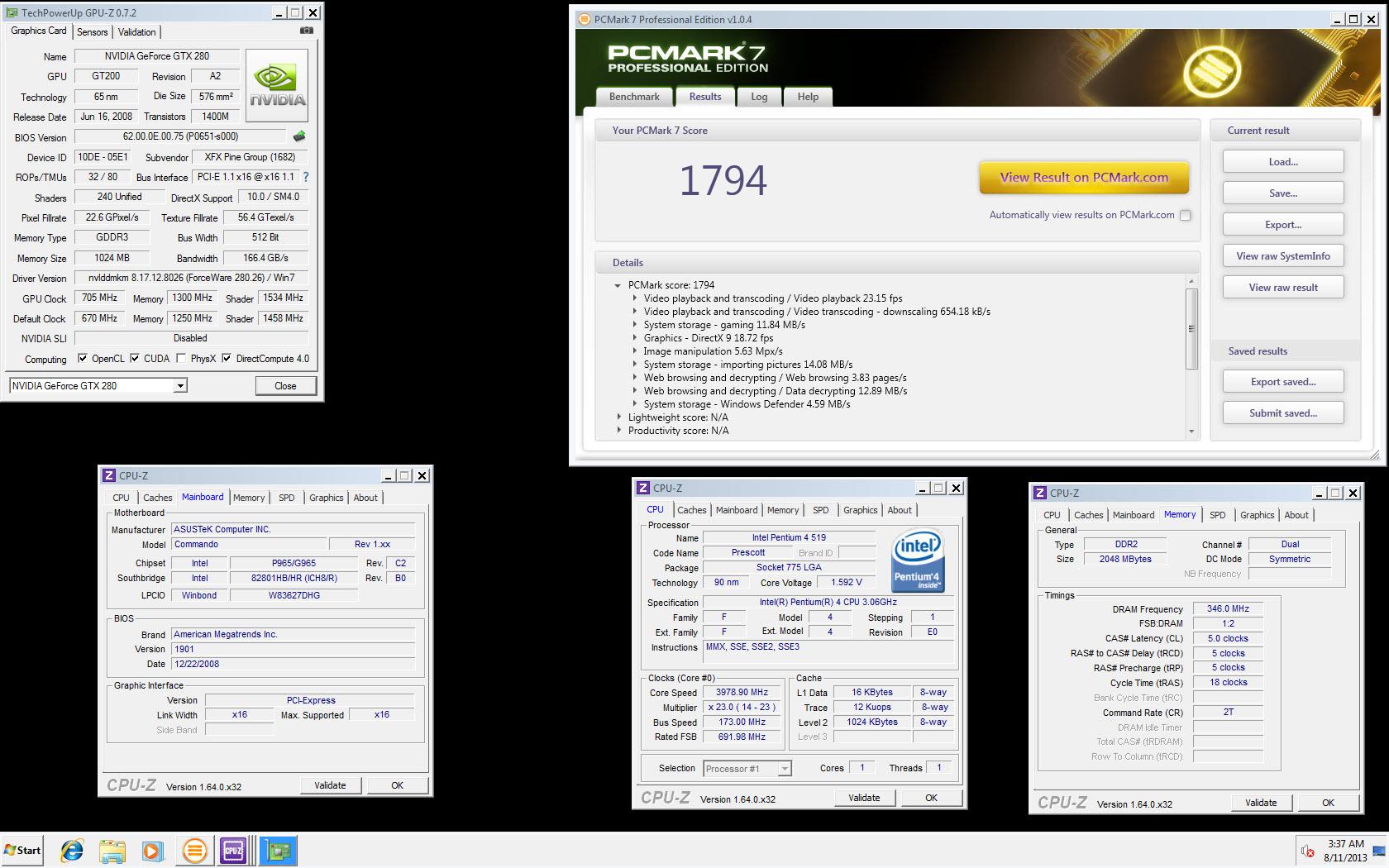Expand the Windows Defender 4.59 MB/s entry
This screenshot has height=868, width=1389.
click(634, 404)
